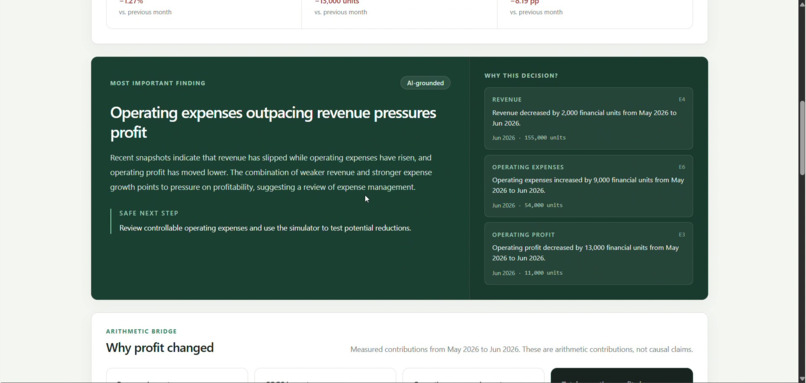Open the Revenue evidence card
The width and height of the screenshot is (806, 383).
click(x=588, y=118)
